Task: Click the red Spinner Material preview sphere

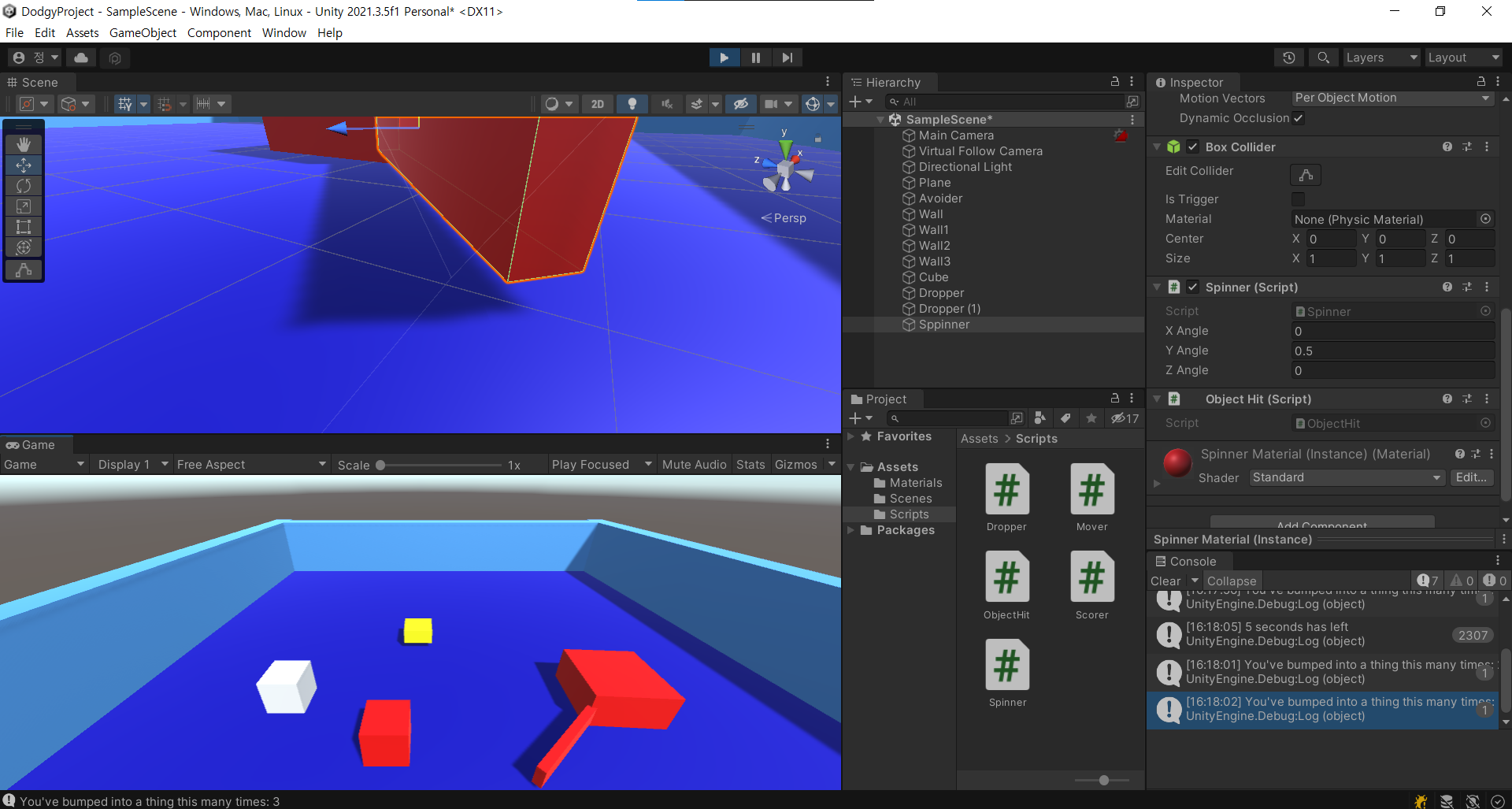Action: pos(1177,462)
